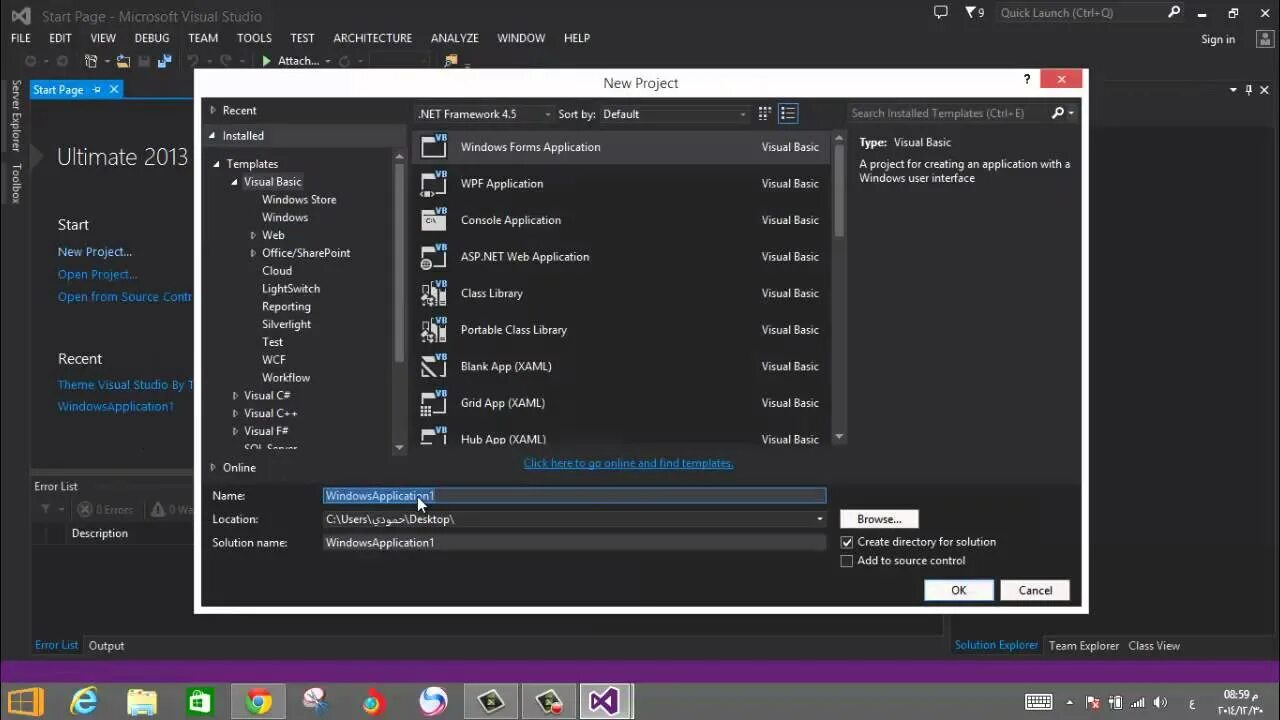1280x720 pixels.
Task: Click the Solution name input field
Action: pos(575,543)
